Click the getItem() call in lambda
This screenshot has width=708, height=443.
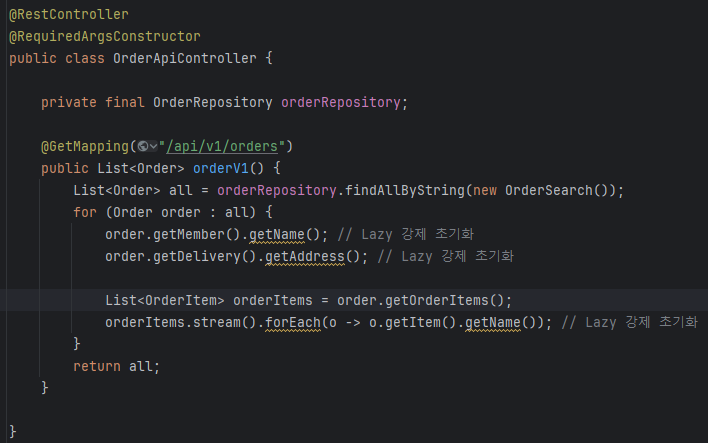[420, 322]
